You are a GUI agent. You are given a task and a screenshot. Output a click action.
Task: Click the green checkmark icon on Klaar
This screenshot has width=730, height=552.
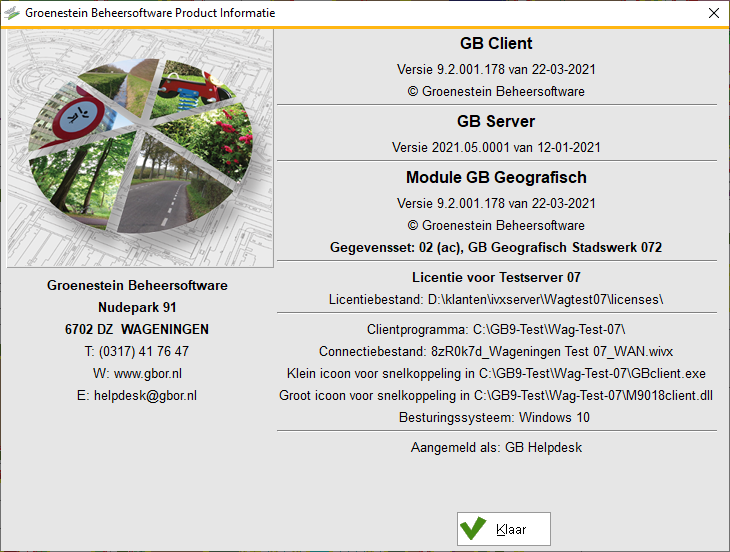click(473, 529)
